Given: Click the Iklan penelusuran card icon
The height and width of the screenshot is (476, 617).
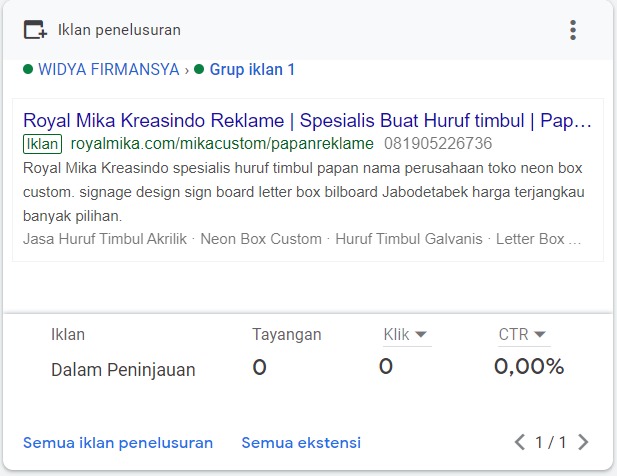Looking at the screenshot, I should [35, 30].
